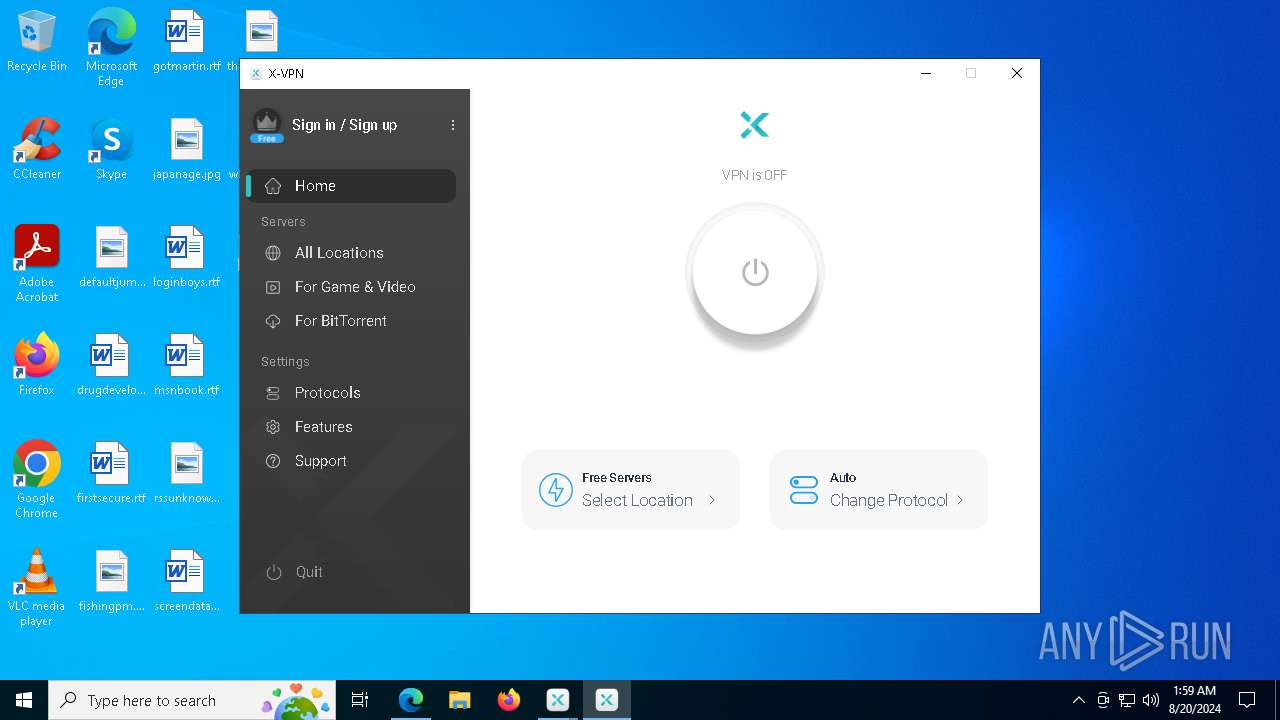Click the protocol toggle-style icon

click(x=804, y=490)
